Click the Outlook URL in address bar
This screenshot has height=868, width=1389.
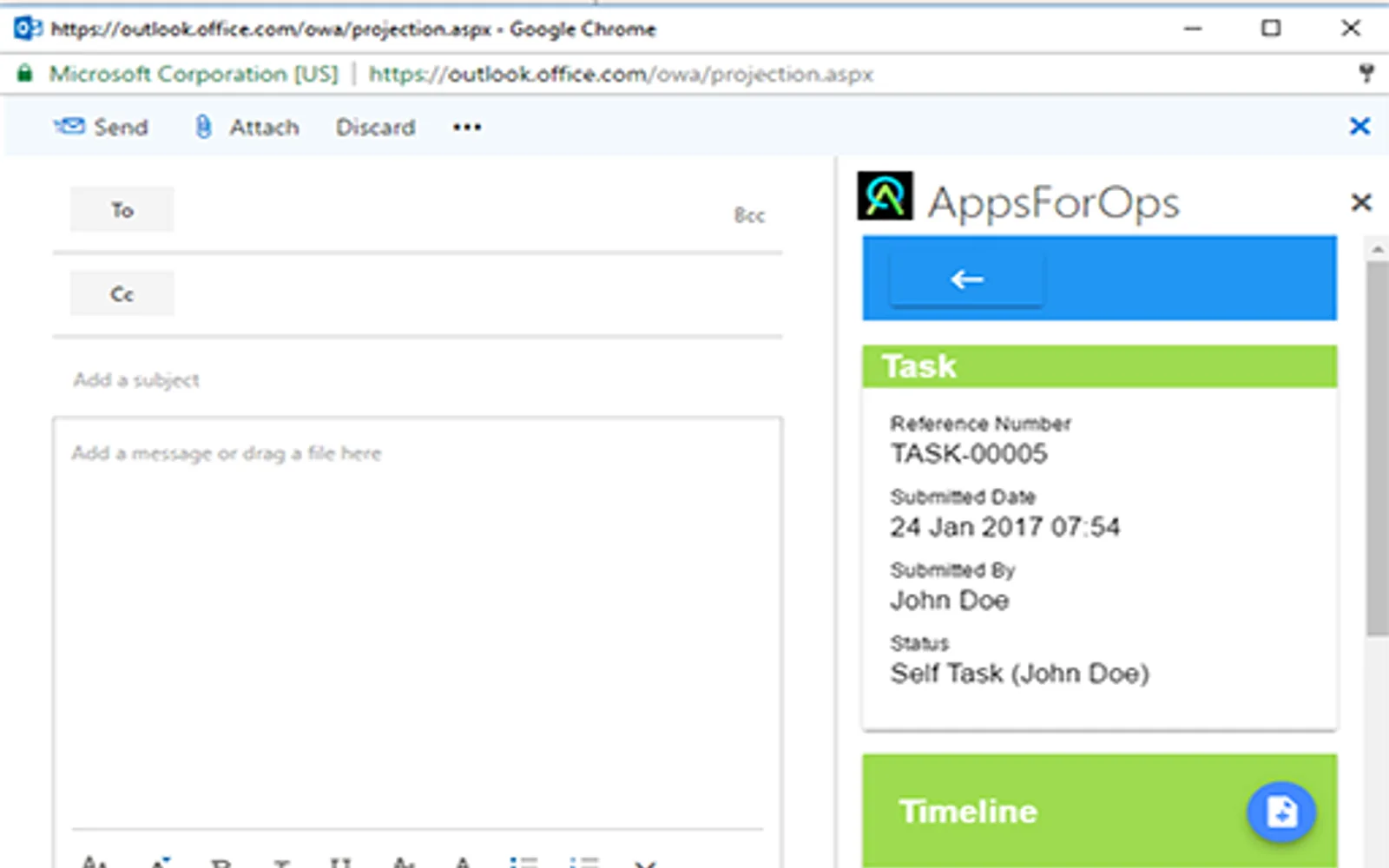621,75
